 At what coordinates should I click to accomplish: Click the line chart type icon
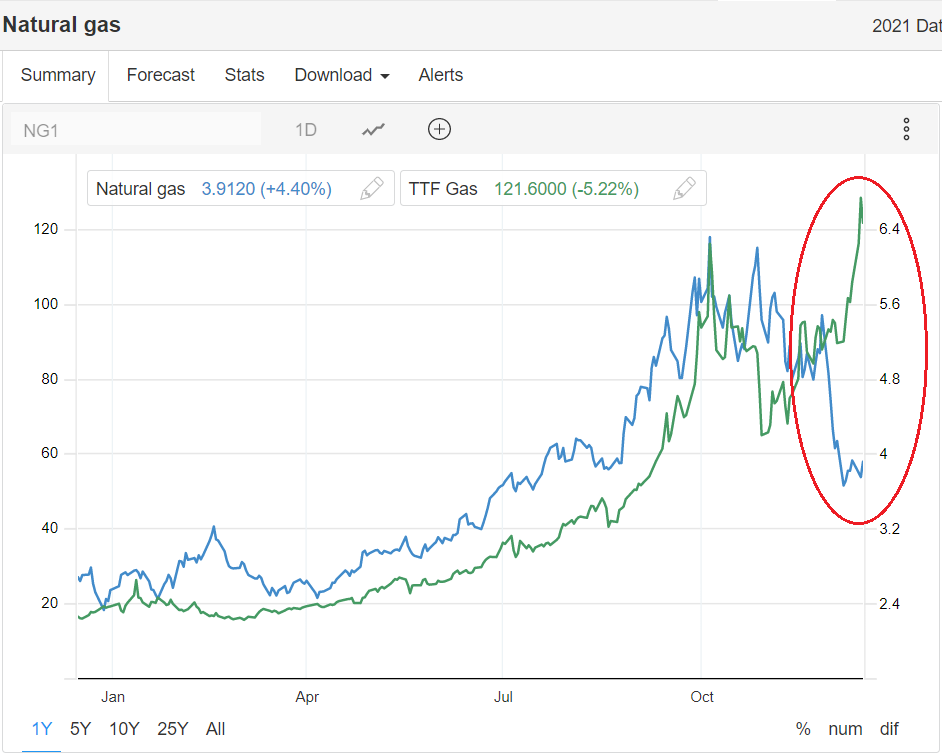coord(374,129)
